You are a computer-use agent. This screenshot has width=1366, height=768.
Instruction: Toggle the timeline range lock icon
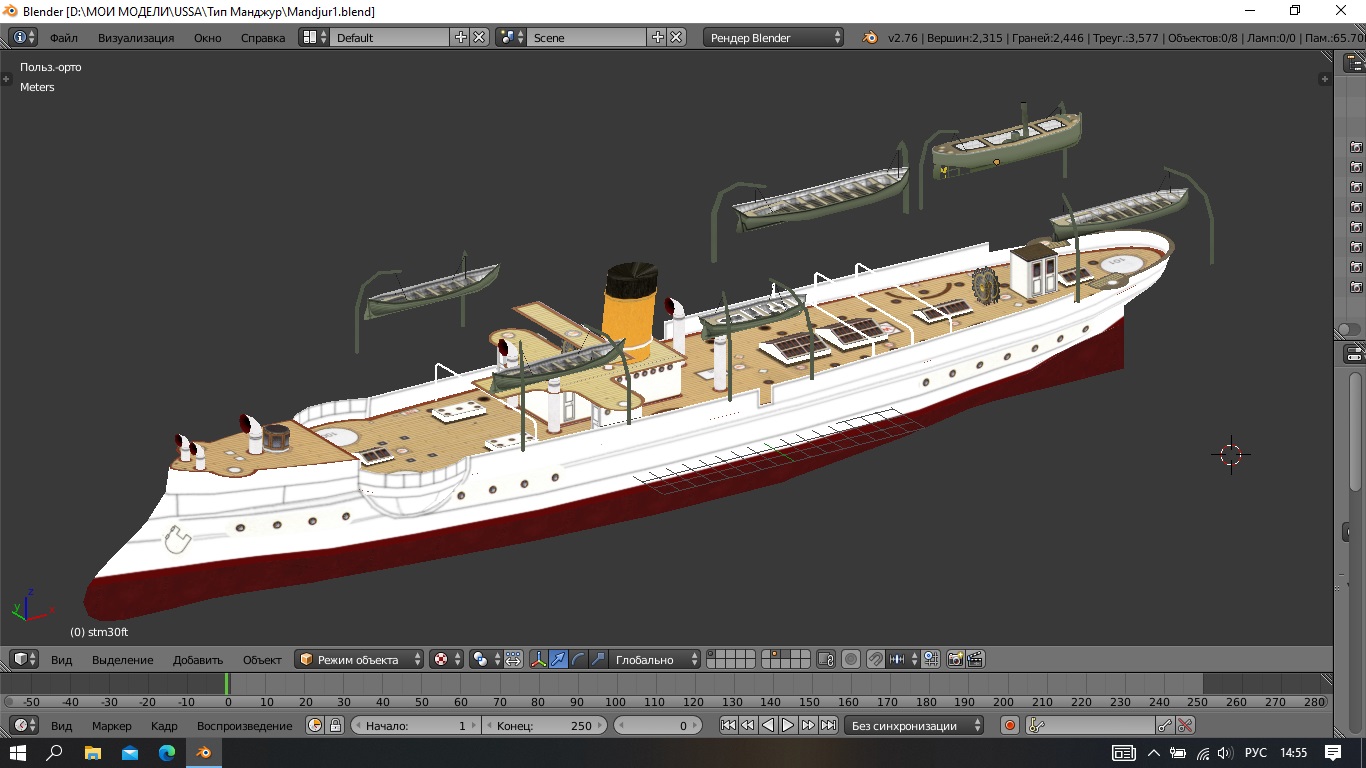click(x=335, y=725)
